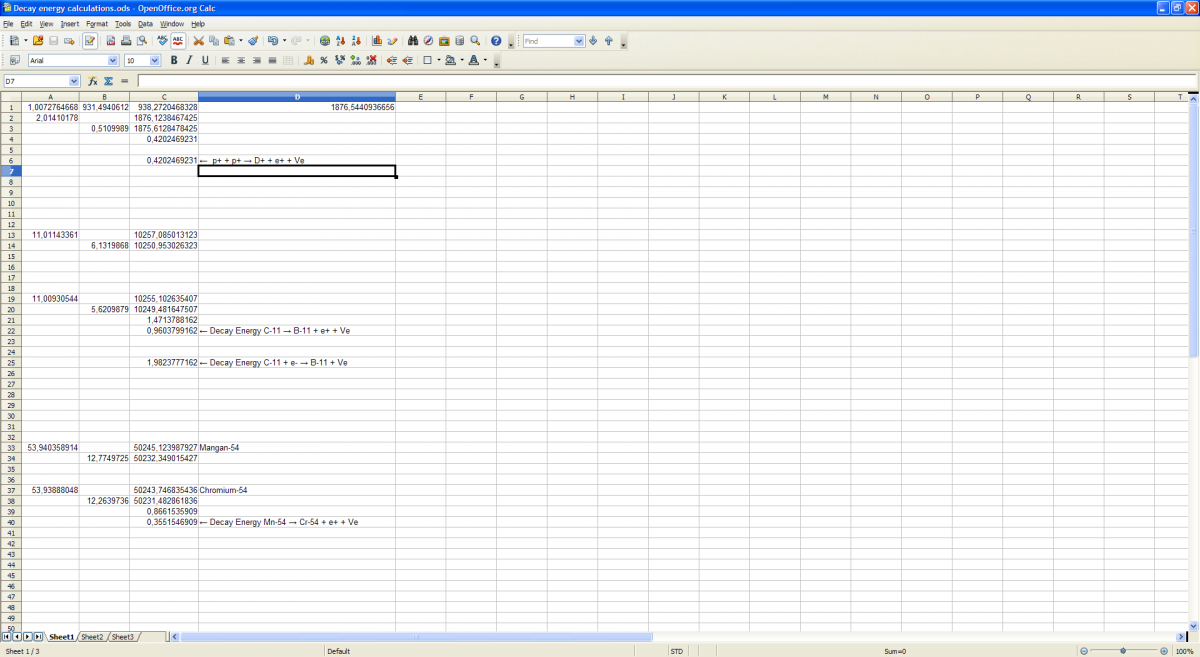Open the Arial font name dropdown
Screen dimensions: 1200x657
[x=112, y=61]
